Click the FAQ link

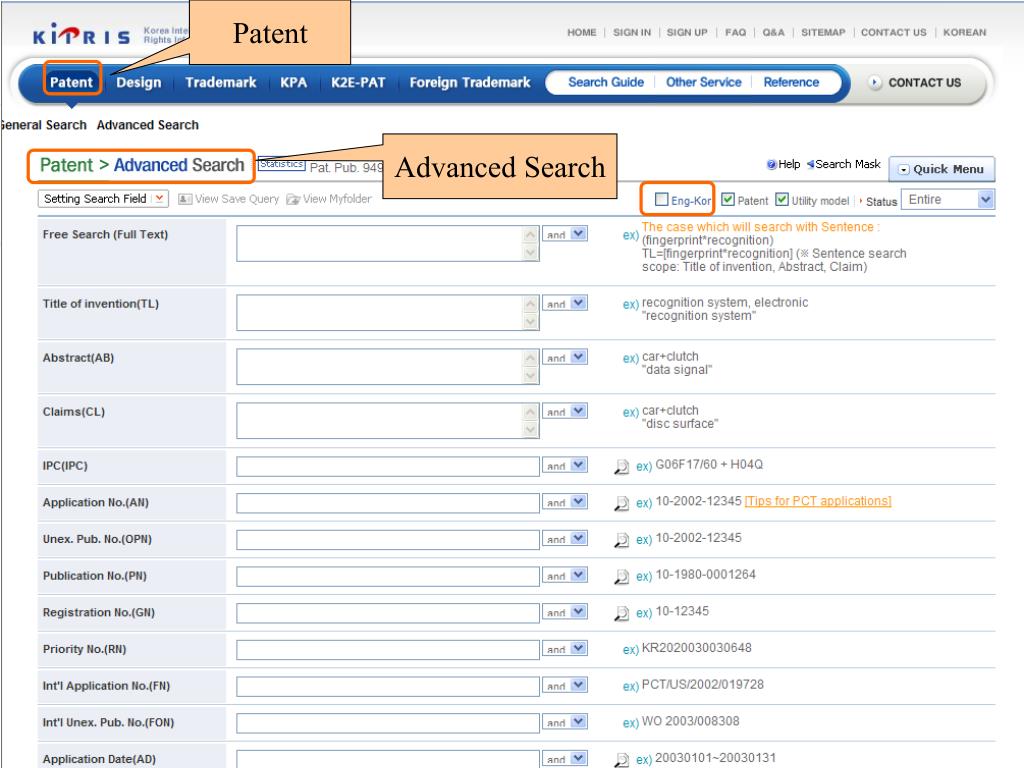[x=735, y=32]
